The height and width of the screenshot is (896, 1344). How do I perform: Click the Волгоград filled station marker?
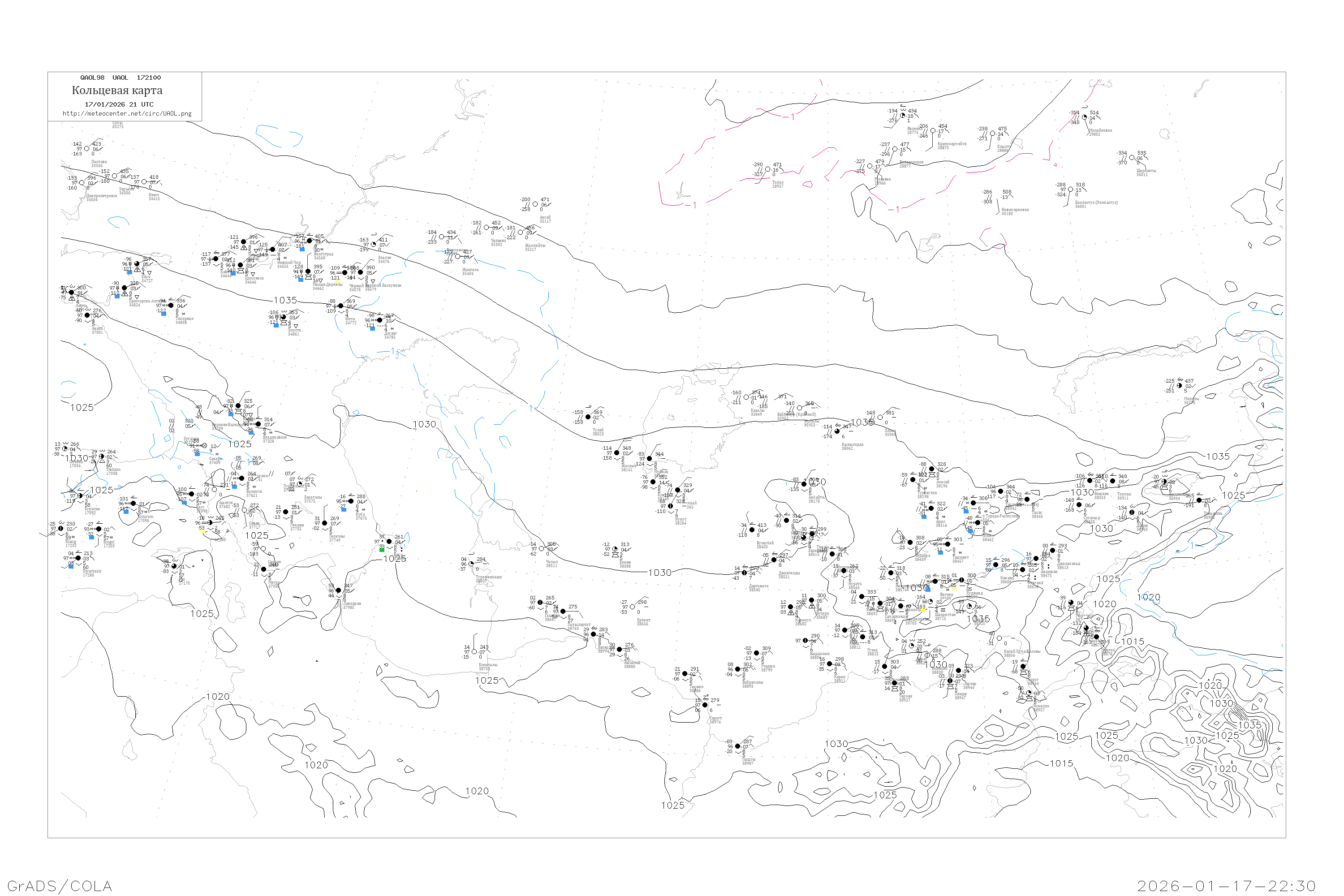[x=310, y=241]
